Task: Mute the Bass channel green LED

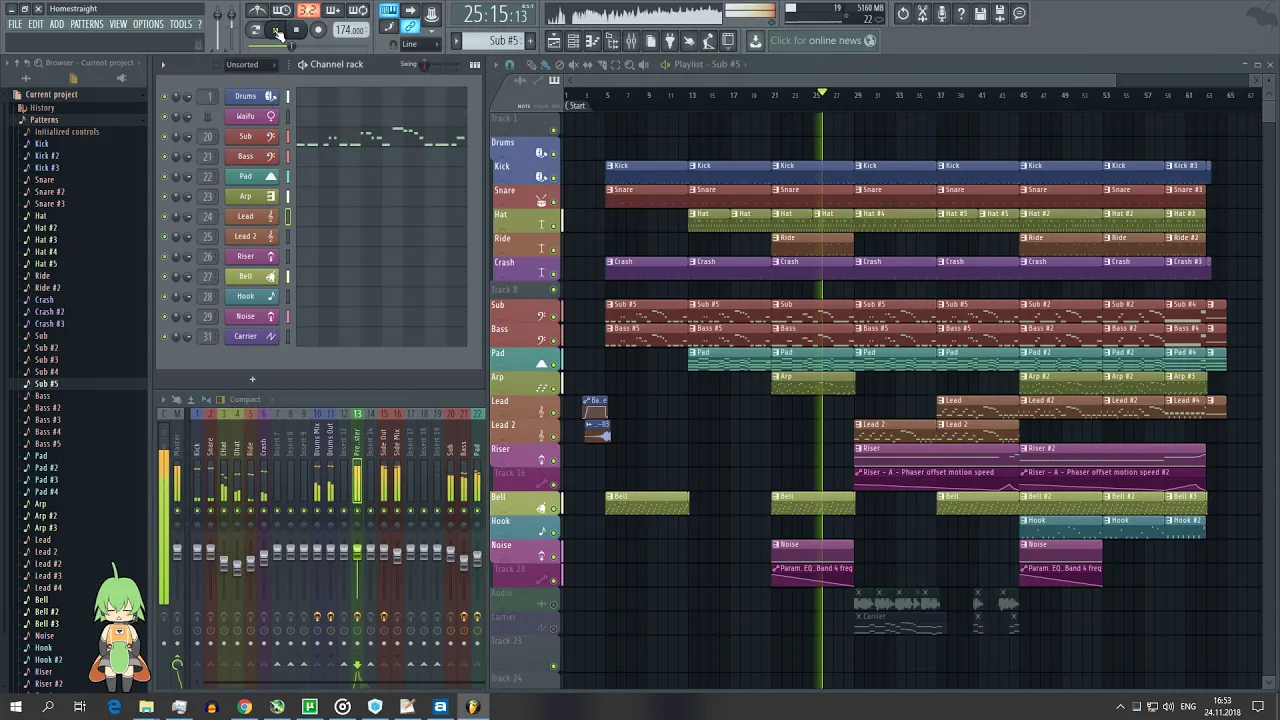Action: pyautogui.click(x=164, y=156)
